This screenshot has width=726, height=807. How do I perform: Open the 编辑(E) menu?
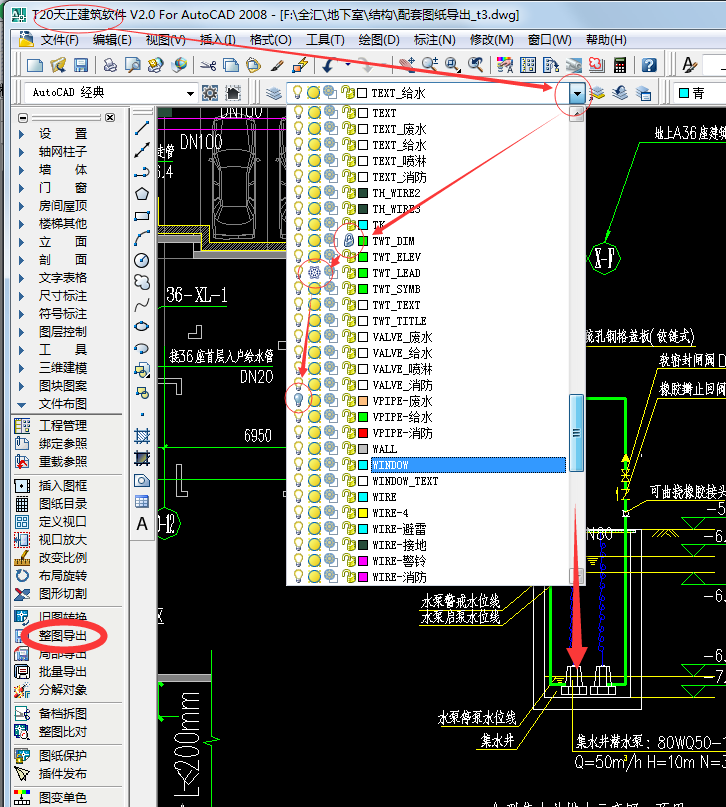tap(112, 40)
